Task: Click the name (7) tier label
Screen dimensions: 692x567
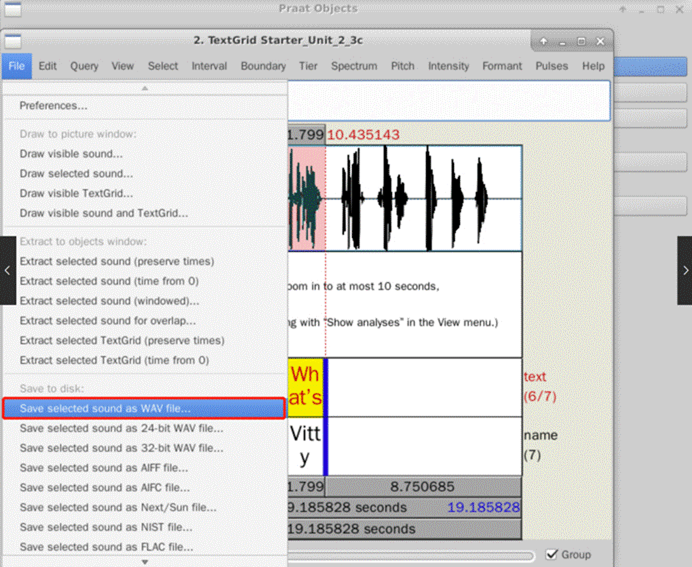Action: pos(541,445)
